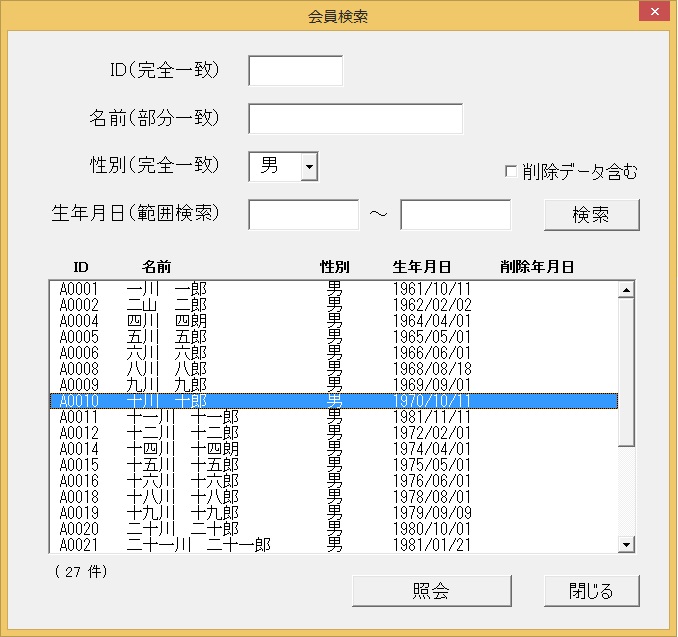Viewport: 678px width, 637px height.
Task: Select row A0015 十五川 十五郎
Action: tap(334, 465)
